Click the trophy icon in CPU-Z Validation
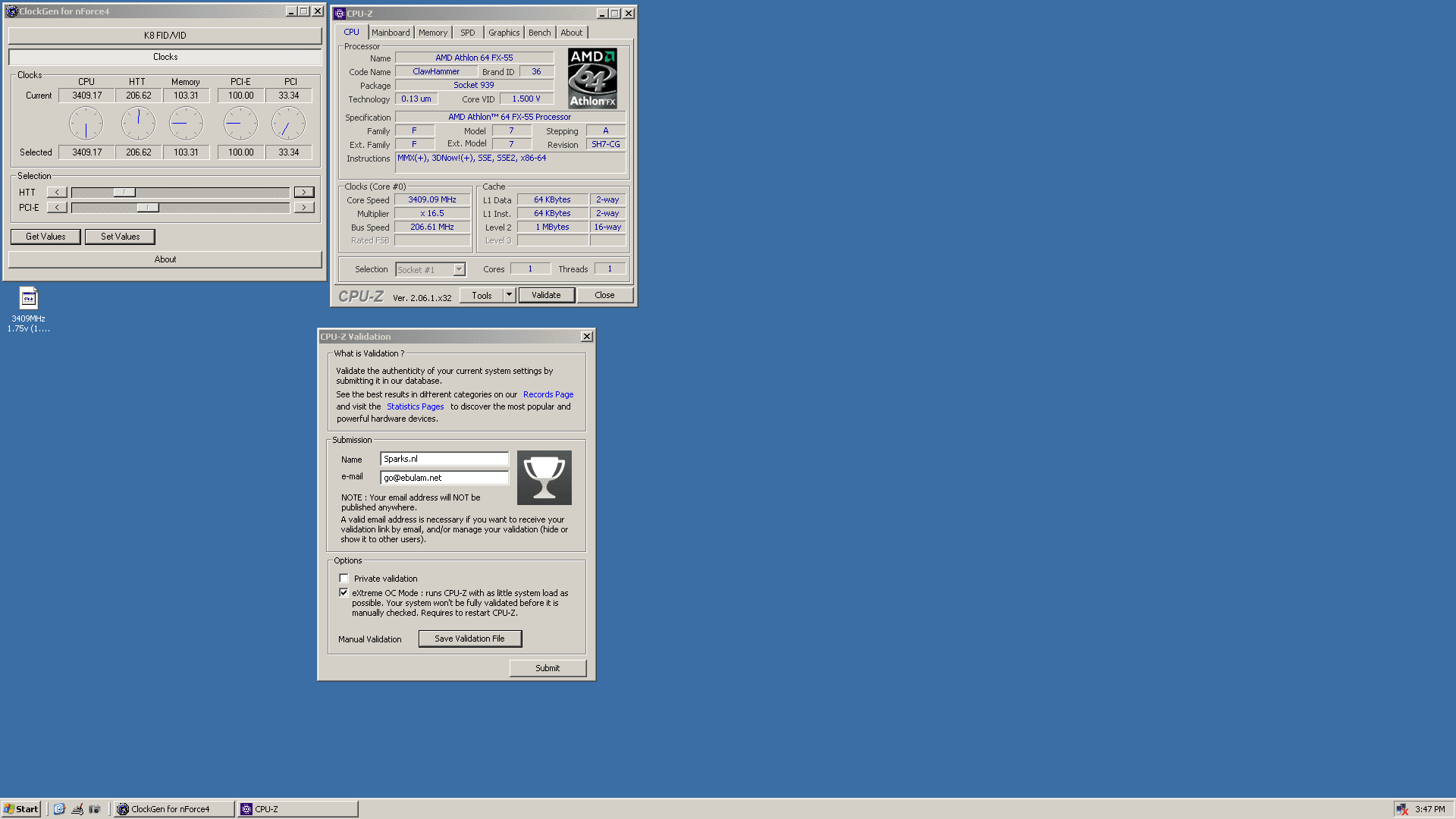 click(544, 478)
